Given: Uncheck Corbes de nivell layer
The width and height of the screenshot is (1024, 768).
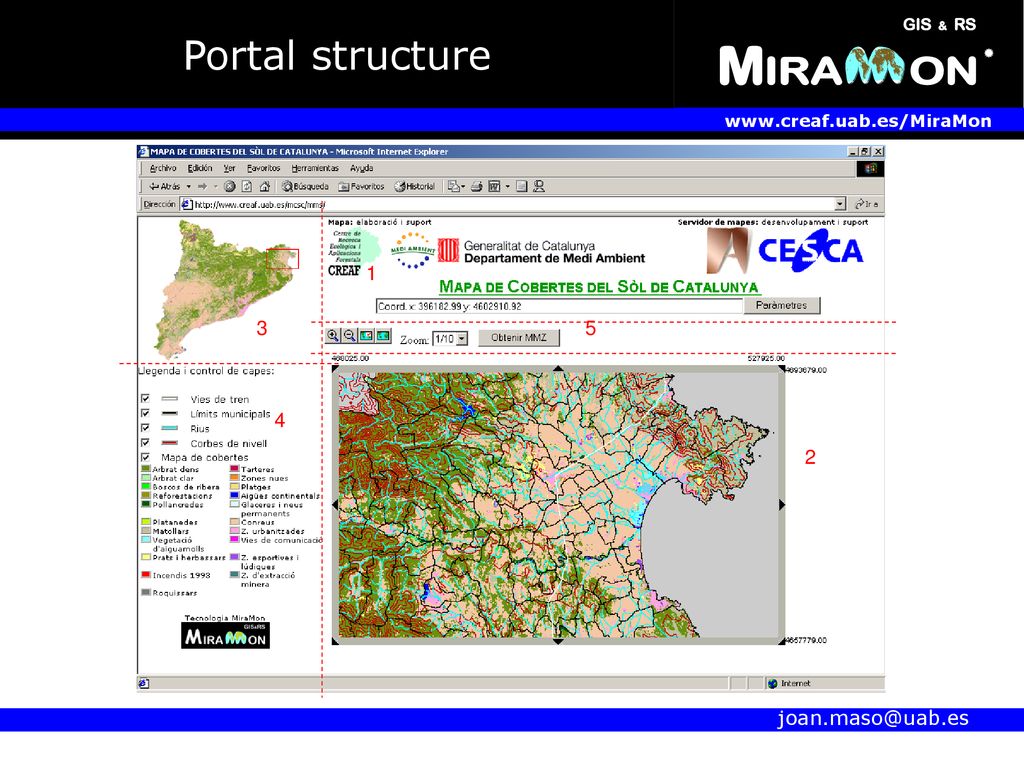Looking at the screenshot, I should tap(145, 443).
